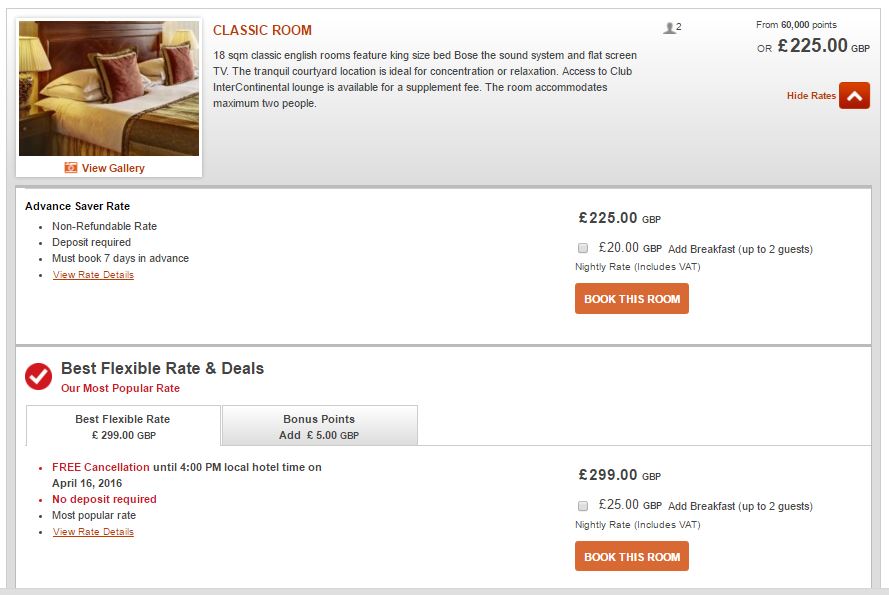Tick the £25.00 Add Breakfast checkbox
The width and height of the screenshot is (889, 595).
[x=583, y=506]
